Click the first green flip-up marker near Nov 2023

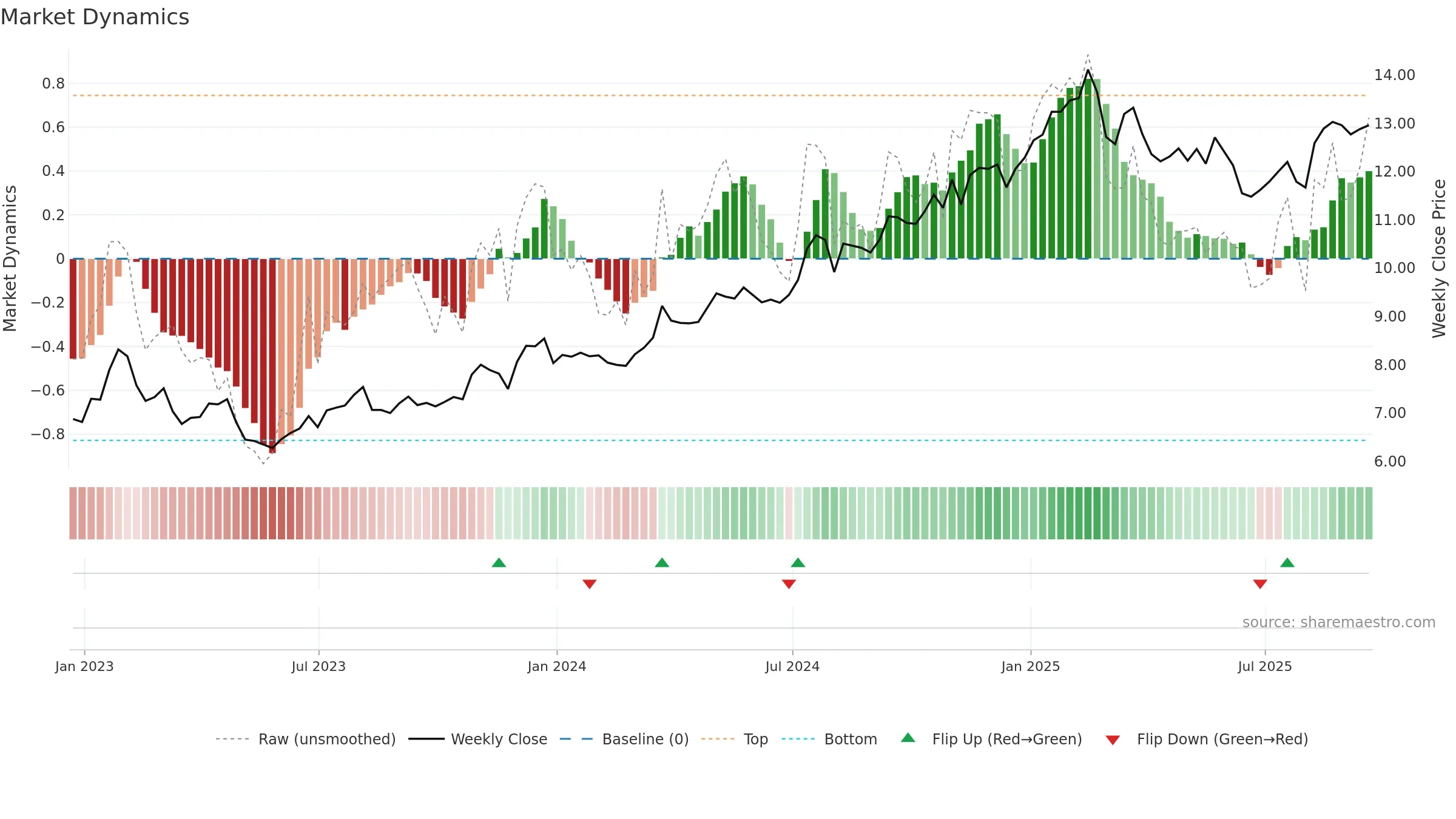[499, 562]
